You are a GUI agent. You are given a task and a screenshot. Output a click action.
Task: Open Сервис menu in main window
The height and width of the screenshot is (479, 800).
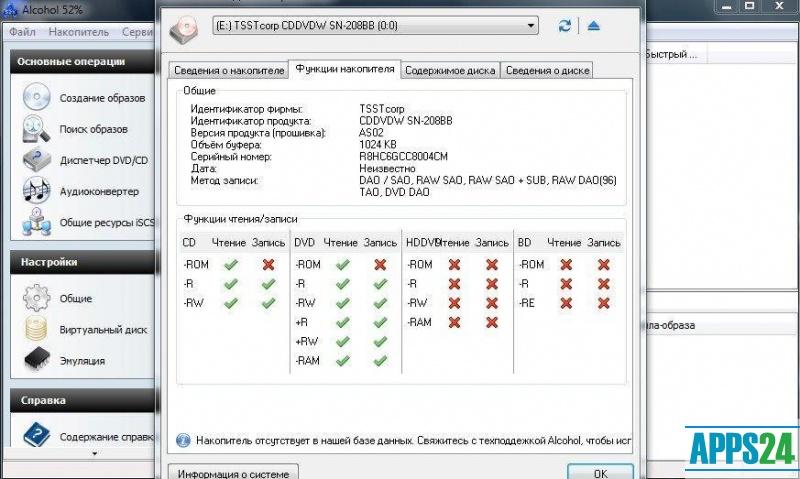137,32
